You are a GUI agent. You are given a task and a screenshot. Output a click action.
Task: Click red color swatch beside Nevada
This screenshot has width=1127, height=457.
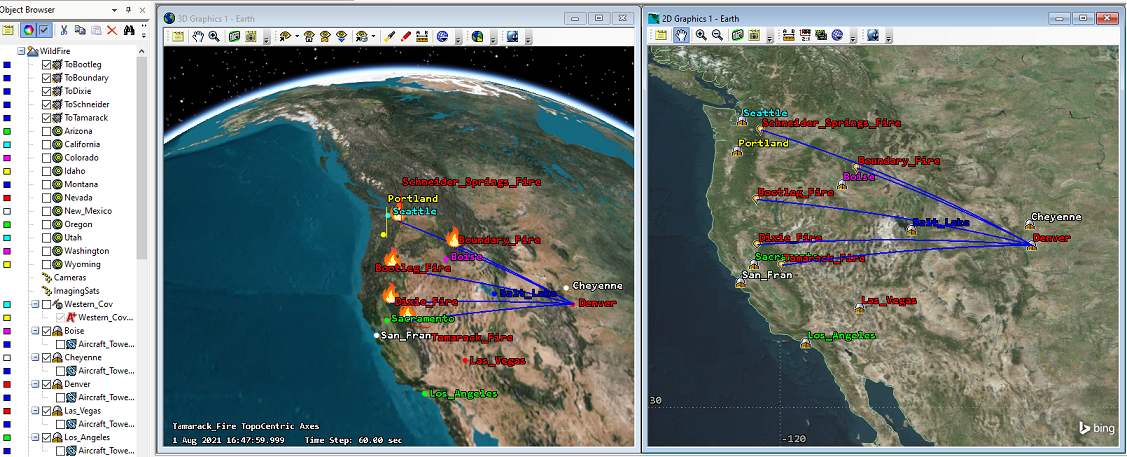point(6,198)
